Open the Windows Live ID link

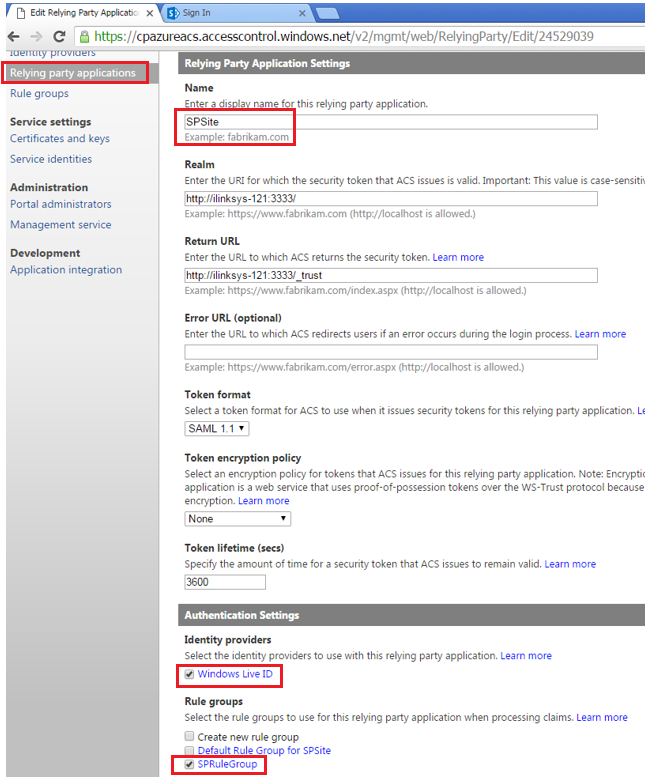click(x=235, y=674)
